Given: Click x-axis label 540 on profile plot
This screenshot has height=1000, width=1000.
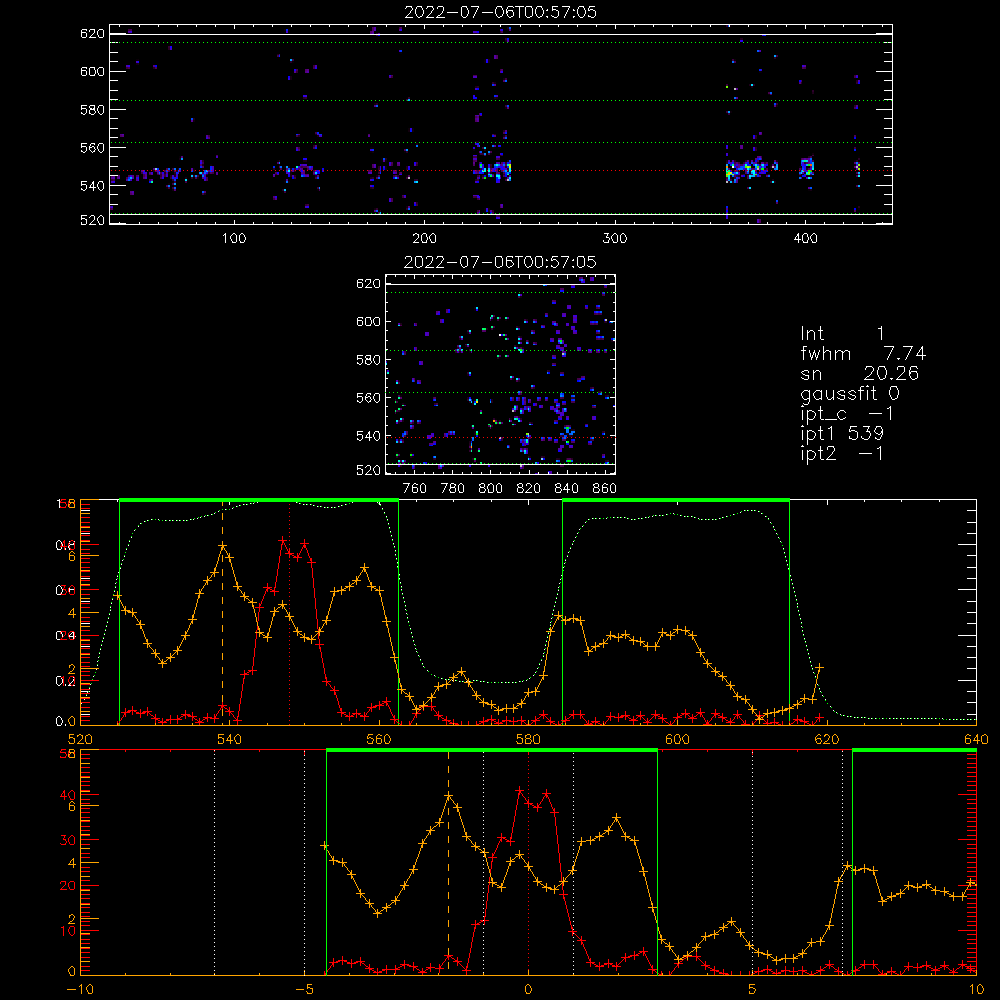Looking at the screenshot, I should [x=230, y=739].
